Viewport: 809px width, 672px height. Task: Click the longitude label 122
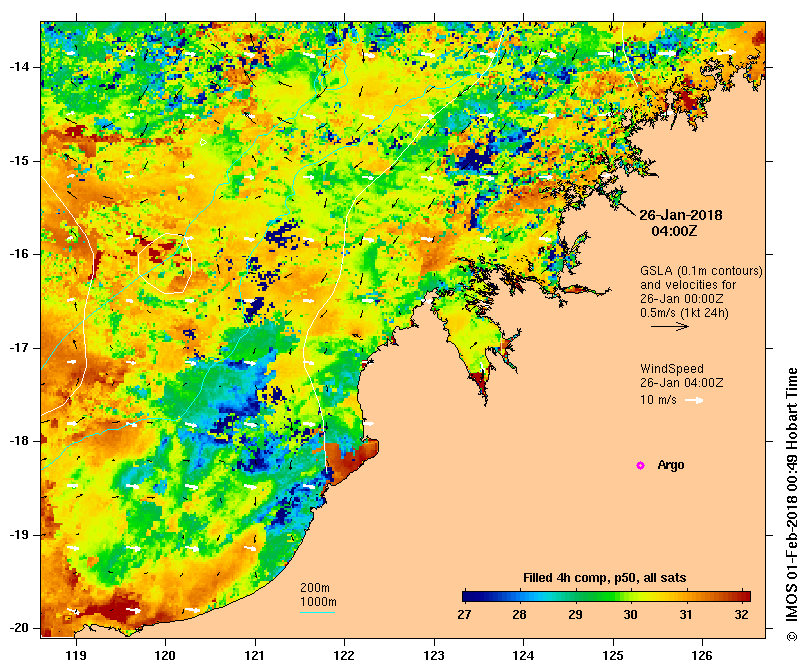click(344, 655)
